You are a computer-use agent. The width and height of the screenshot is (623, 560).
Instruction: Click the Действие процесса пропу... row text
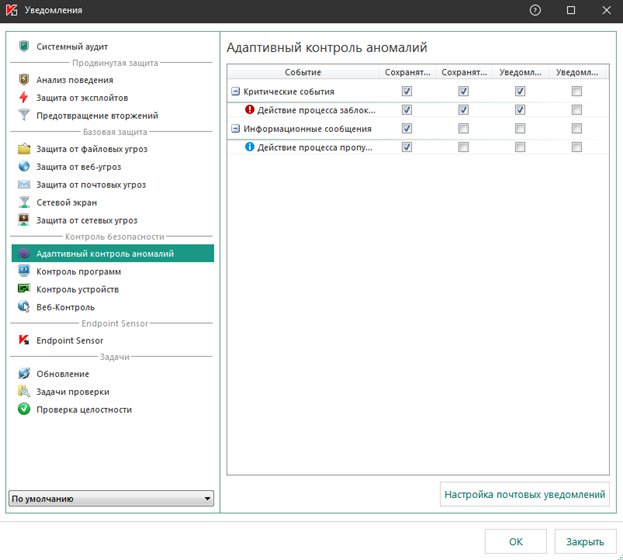(315, 147)
